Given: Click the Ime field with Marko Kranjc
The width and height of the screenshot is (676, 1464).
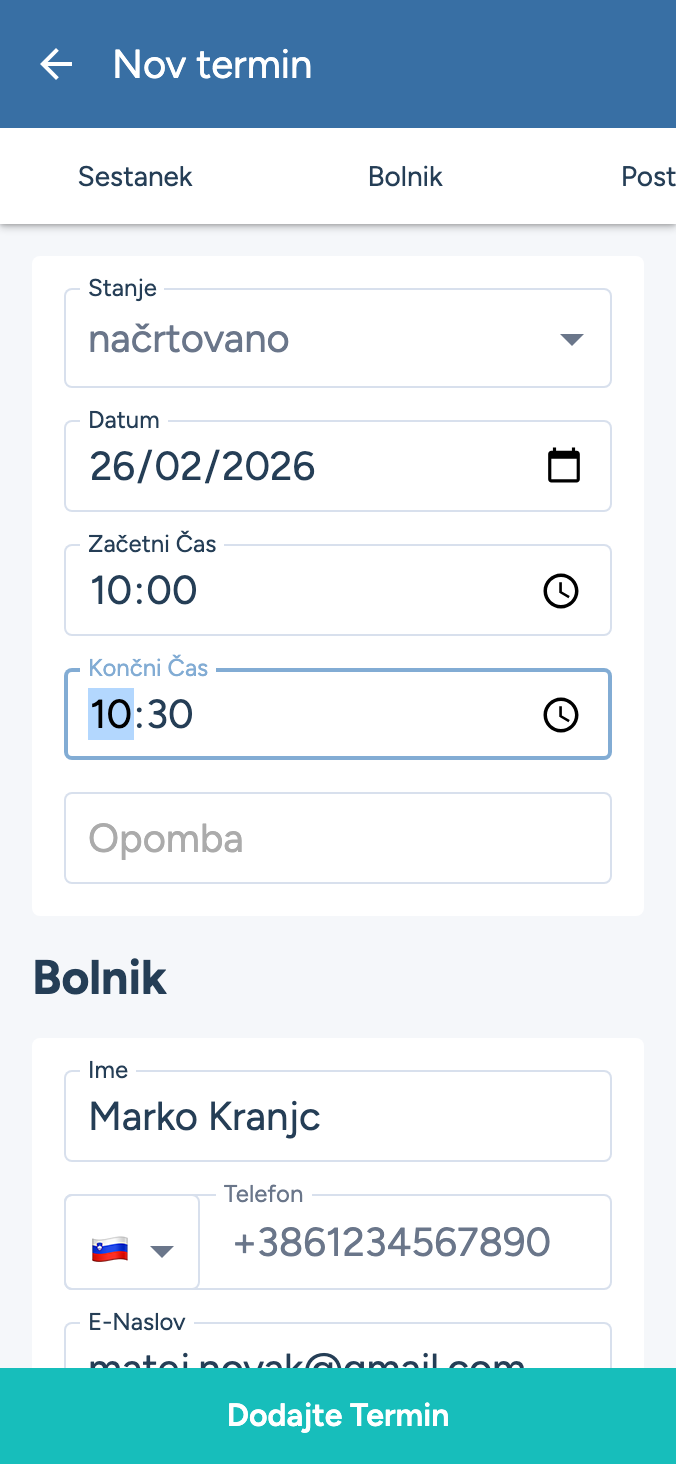Looking at the screenshot, I should tap(338, 1117).
